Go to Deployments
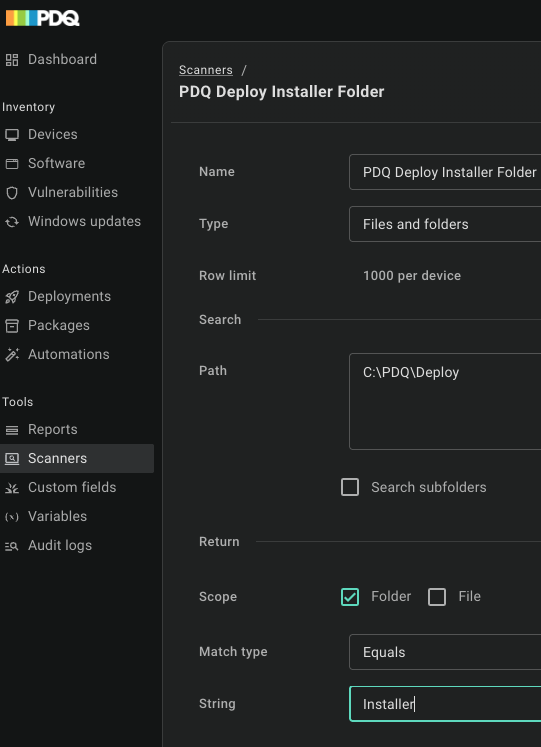Viewport: 541px width, 747px height. (x=70, y=296)
